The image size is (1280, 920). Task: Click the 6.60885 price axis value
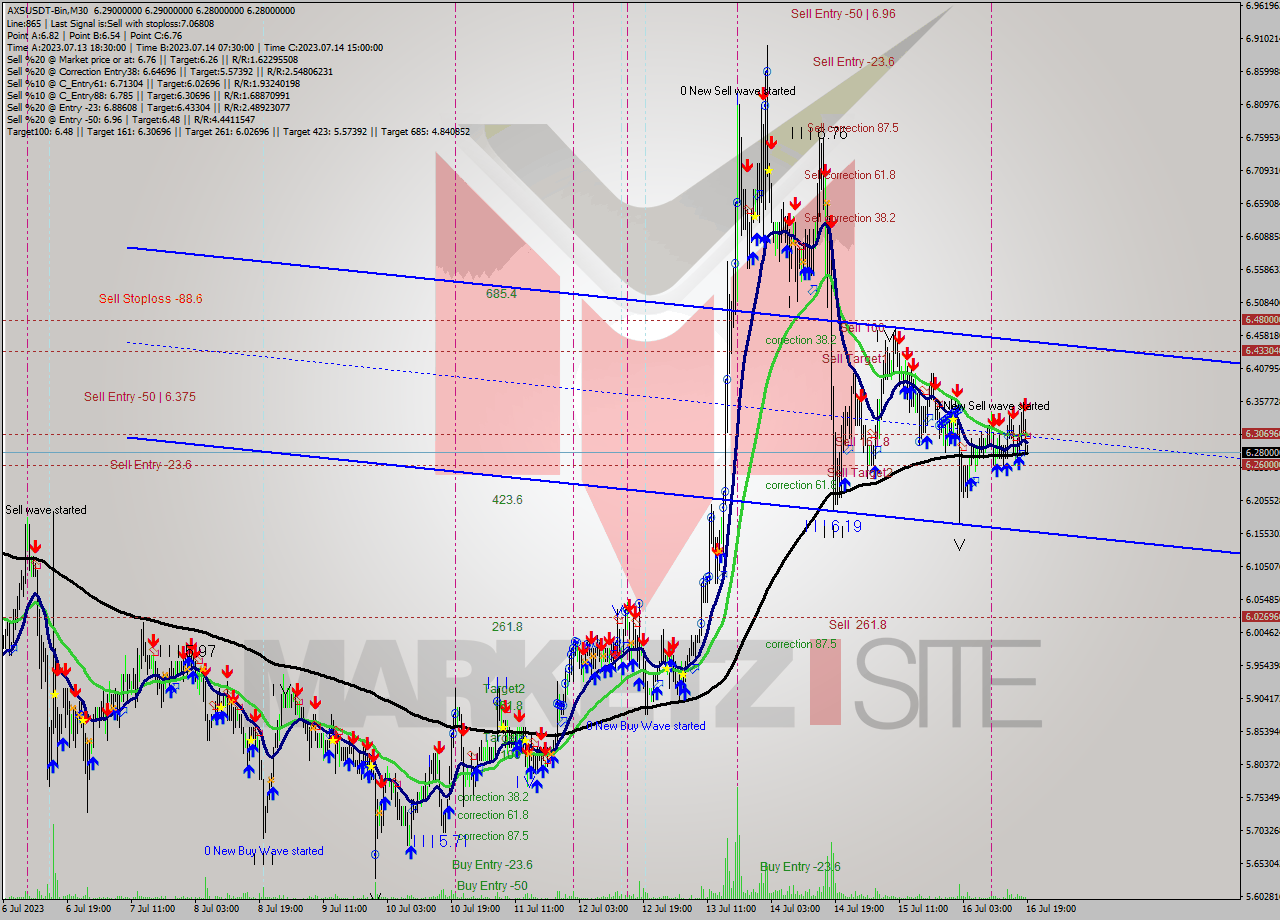pos(1262,236)
